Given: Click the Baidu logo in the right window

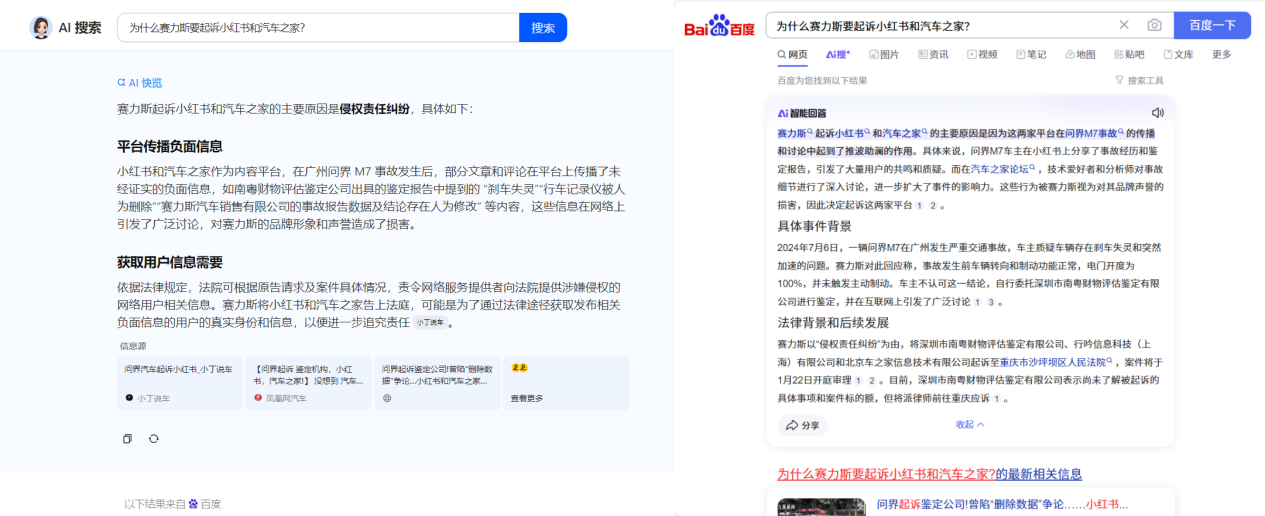Looking at the screenshot, I should pos(719,26).
